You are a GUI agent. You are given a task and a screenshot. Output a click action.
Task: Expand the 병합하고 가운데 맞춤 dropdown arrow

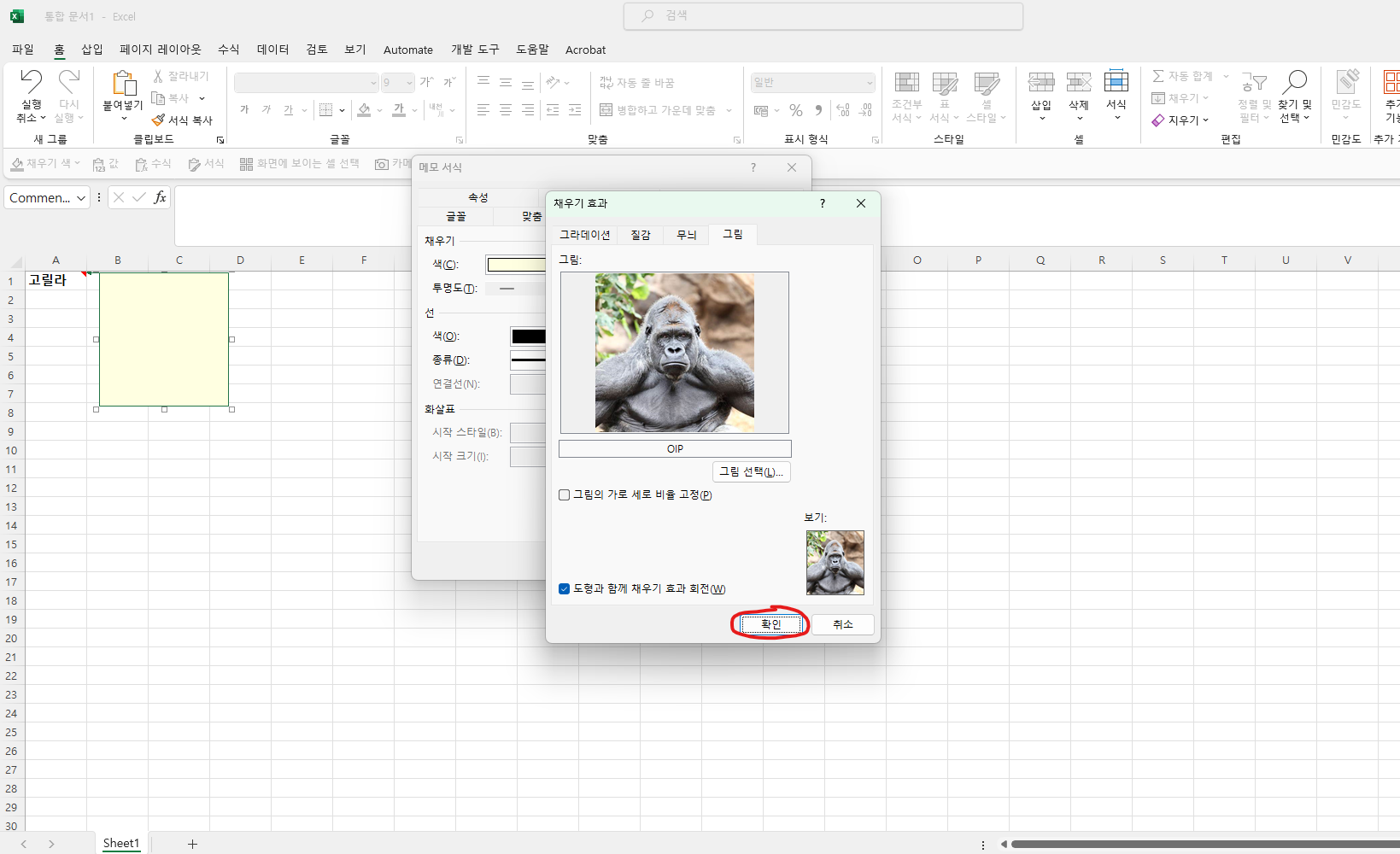729,110
